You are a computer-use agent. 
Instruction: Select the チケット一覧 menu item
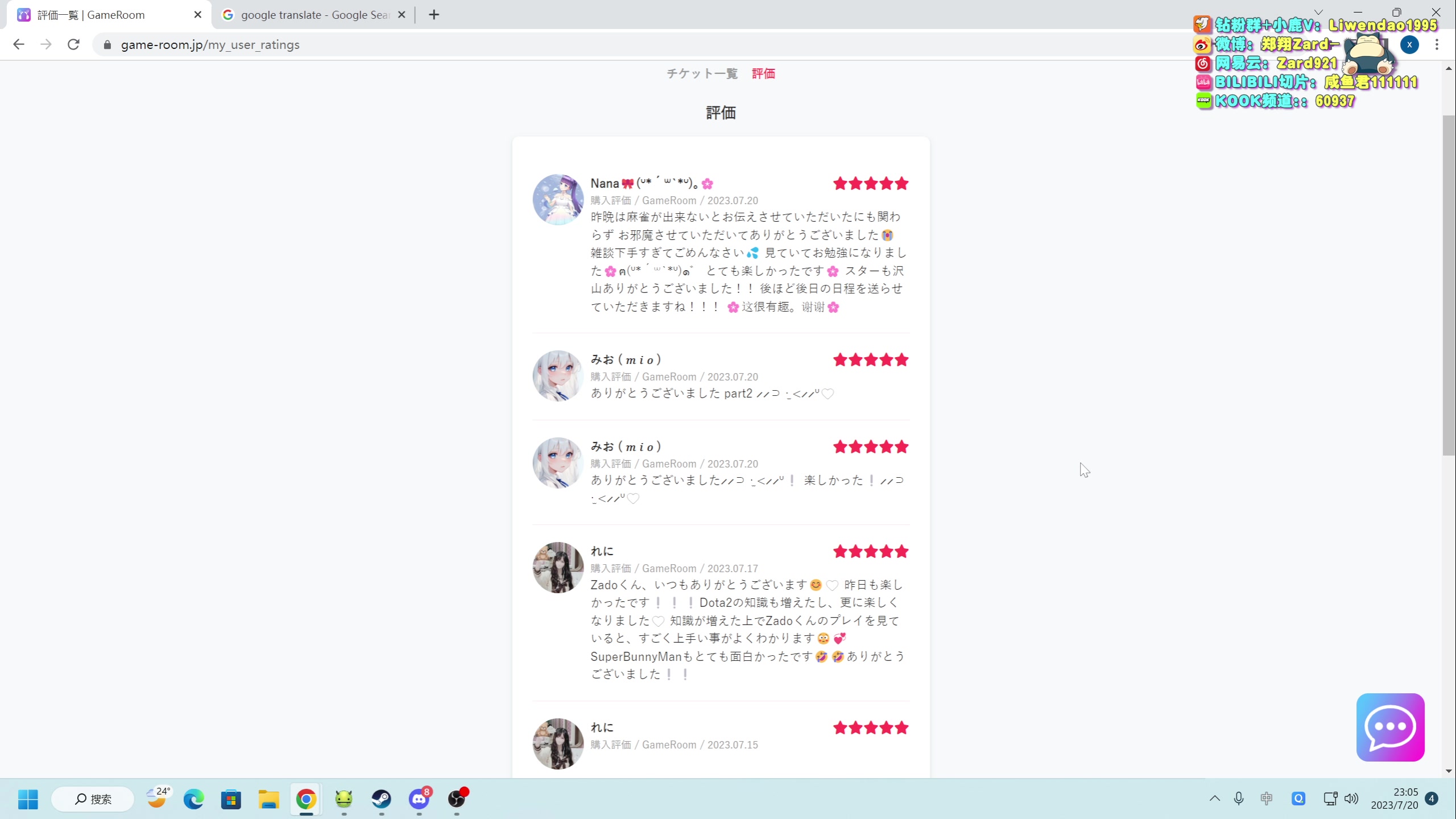click(x=702, y=73)
